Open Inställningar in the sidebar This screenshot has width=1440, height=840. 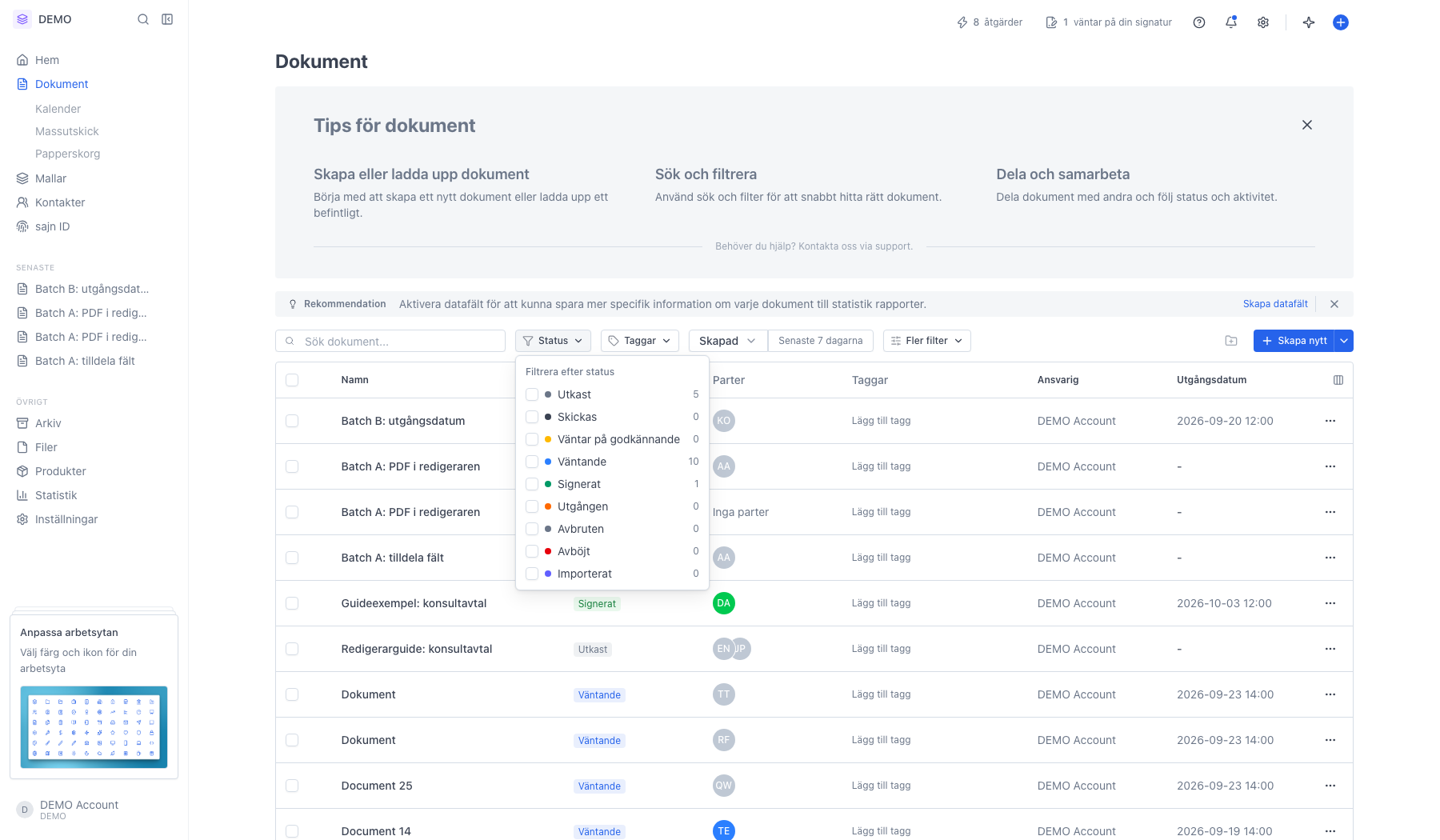(x=66, y=519)
